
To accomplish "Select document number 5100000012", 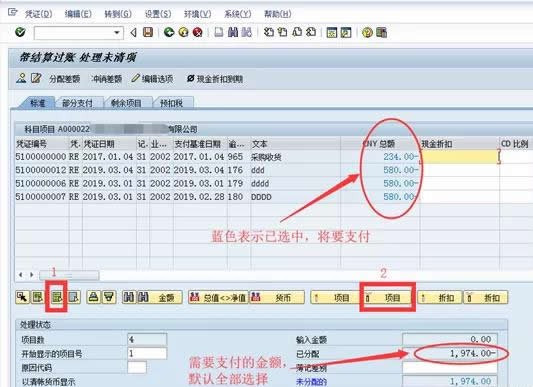I will [41, 170].
